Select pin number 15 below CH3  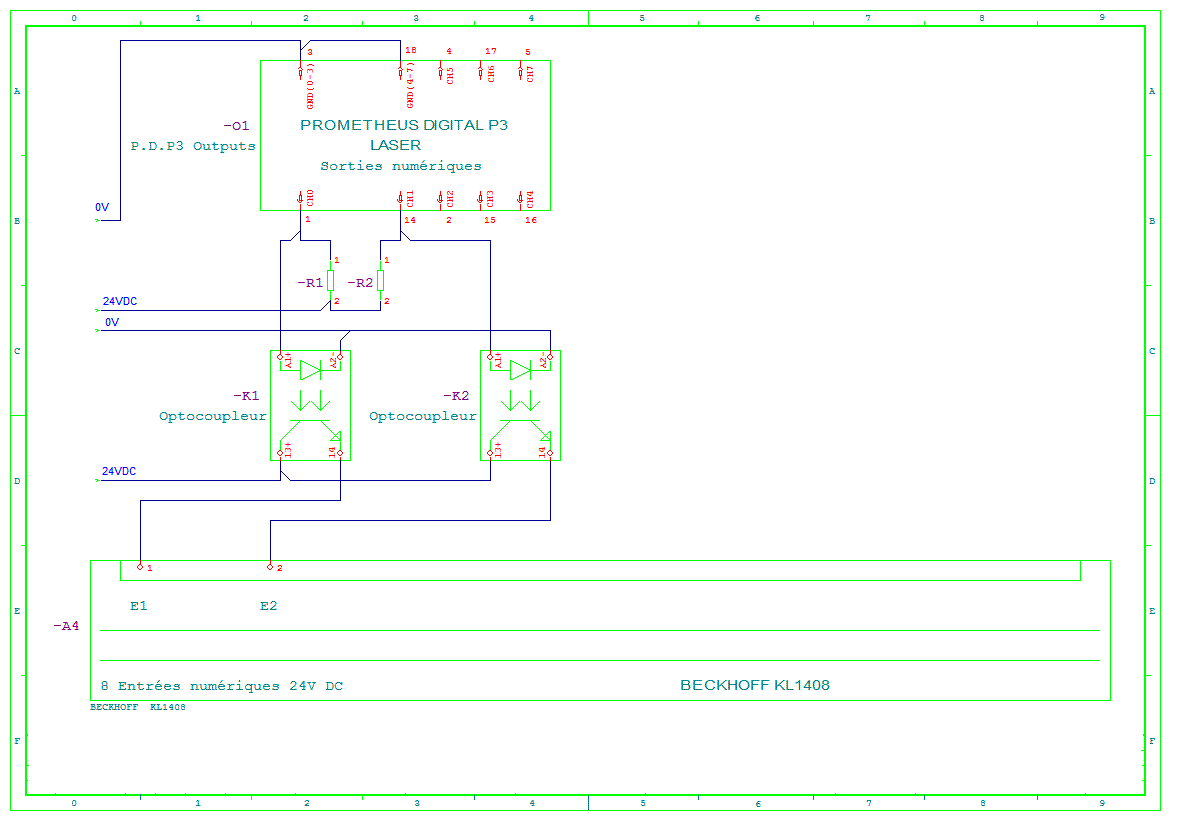pos(490,220)
